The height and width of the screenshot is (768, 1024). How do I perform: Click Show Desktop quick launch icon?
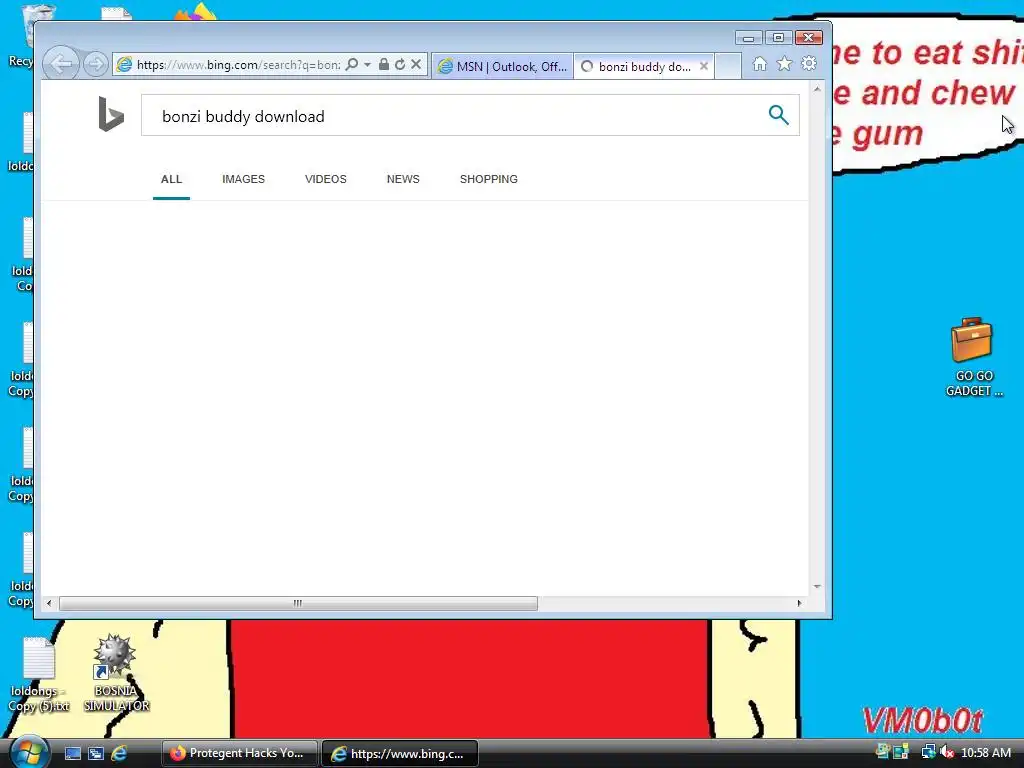tap(72, 754)
